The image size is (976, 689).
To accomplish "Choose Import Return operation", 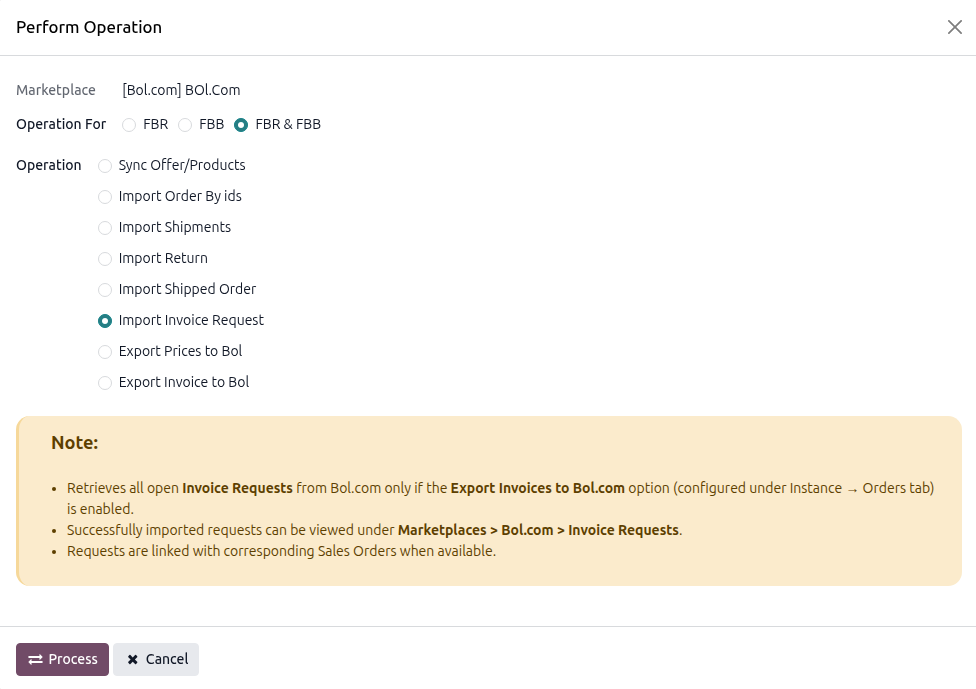I will point(105,259).
